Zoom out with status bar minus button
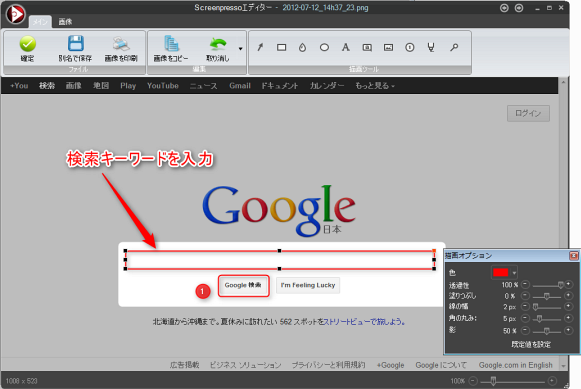Image resolution: width=581 pixels, height=389 pixels. (473, 380)
